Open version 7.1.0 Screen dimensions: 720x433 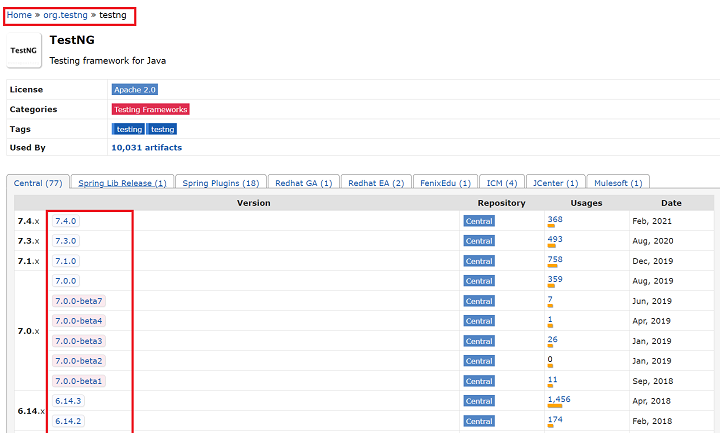tap(66, 261)
